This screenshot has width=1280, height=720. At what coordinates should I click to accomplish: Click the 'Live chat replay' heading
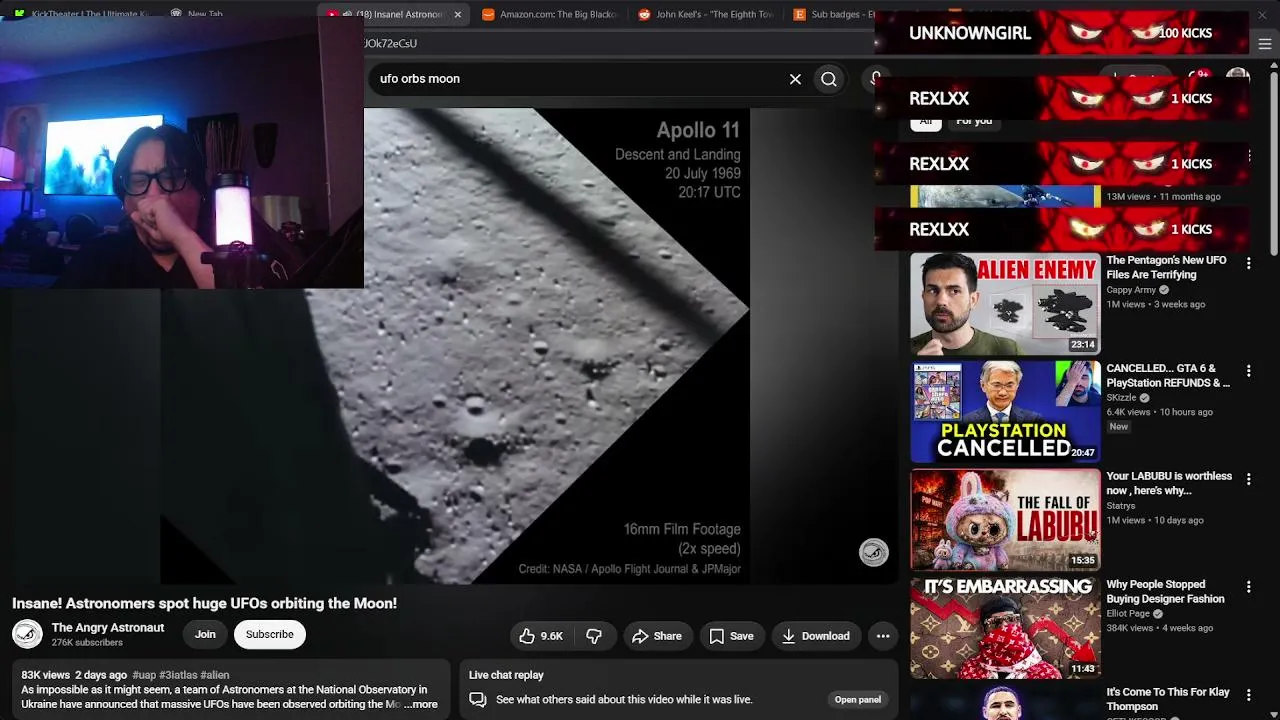[x=506, y=675]
